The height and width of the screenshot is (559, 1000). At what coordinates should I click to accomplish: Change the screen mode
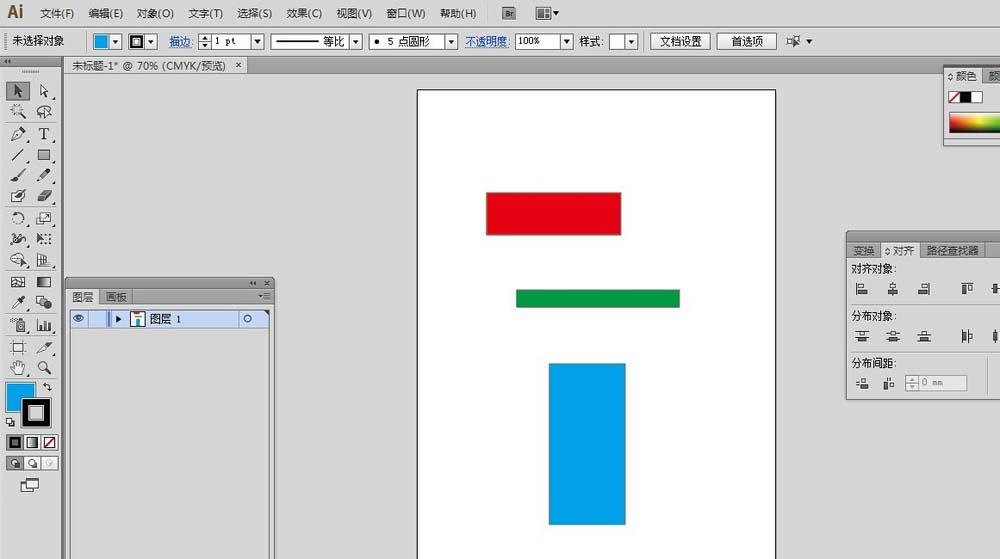click(x=29, y=486)
